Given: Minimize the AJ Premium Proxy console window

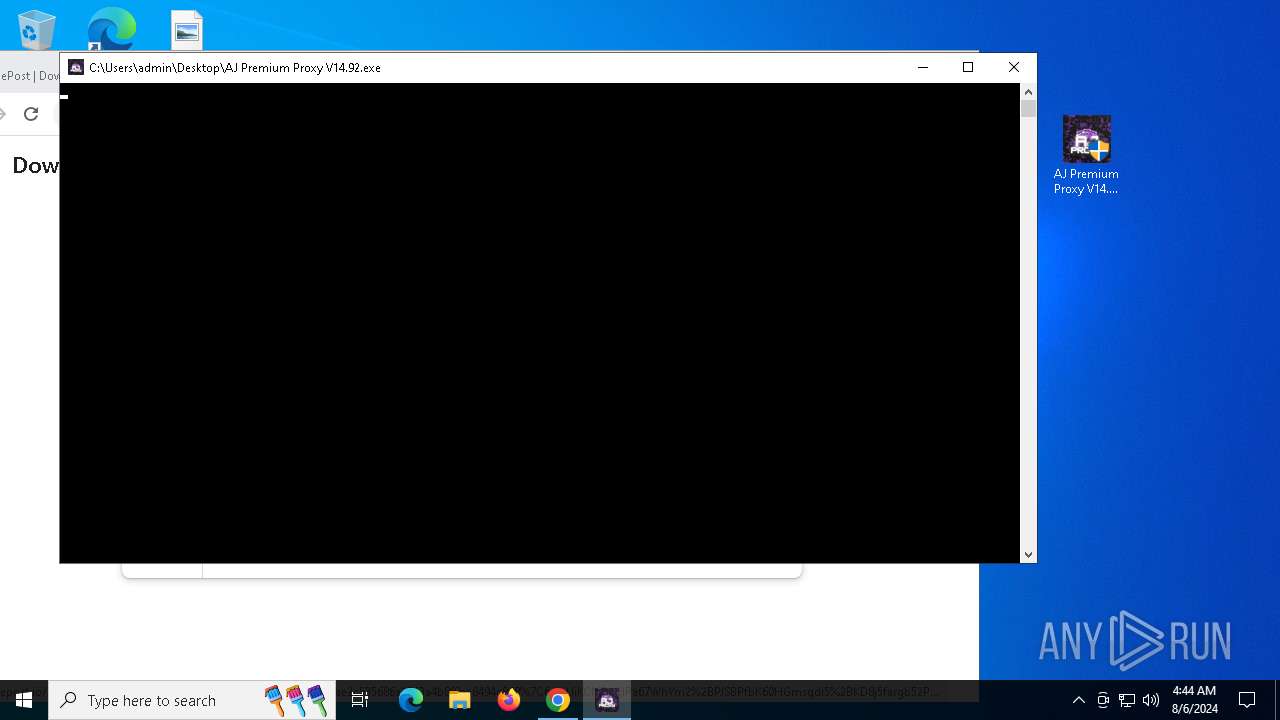Looking at the screenshot, I should [x=923, y=67].
